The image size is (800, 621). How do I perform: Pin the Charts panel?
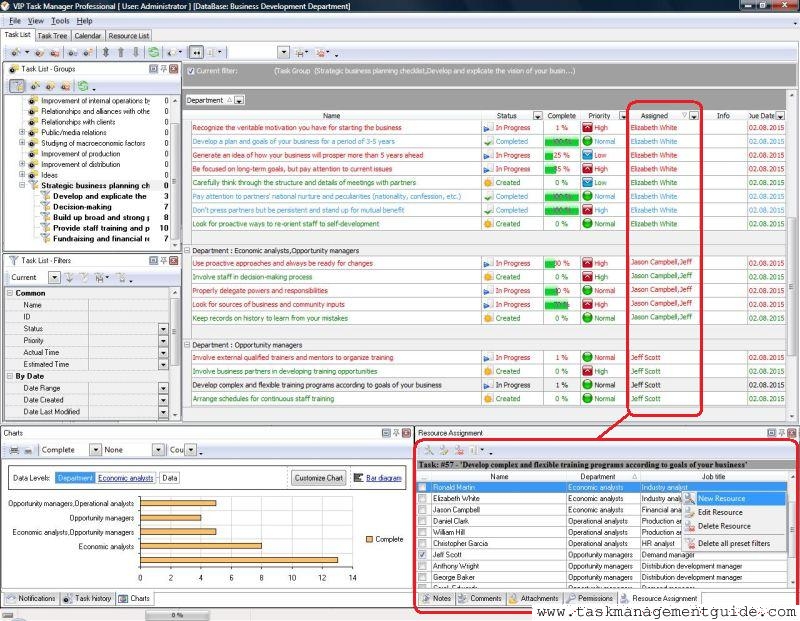(x=396, y=433)
